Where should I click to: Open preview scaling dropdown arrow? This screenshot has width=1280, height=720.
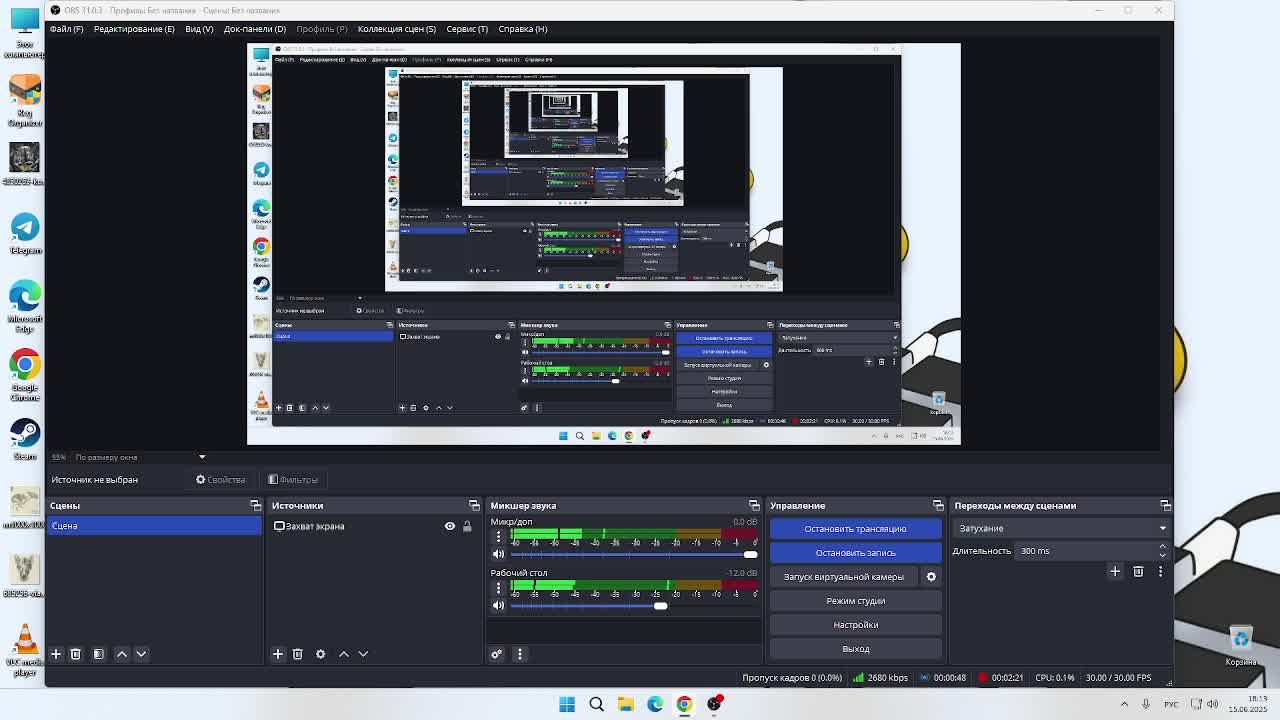pos(201,457)
